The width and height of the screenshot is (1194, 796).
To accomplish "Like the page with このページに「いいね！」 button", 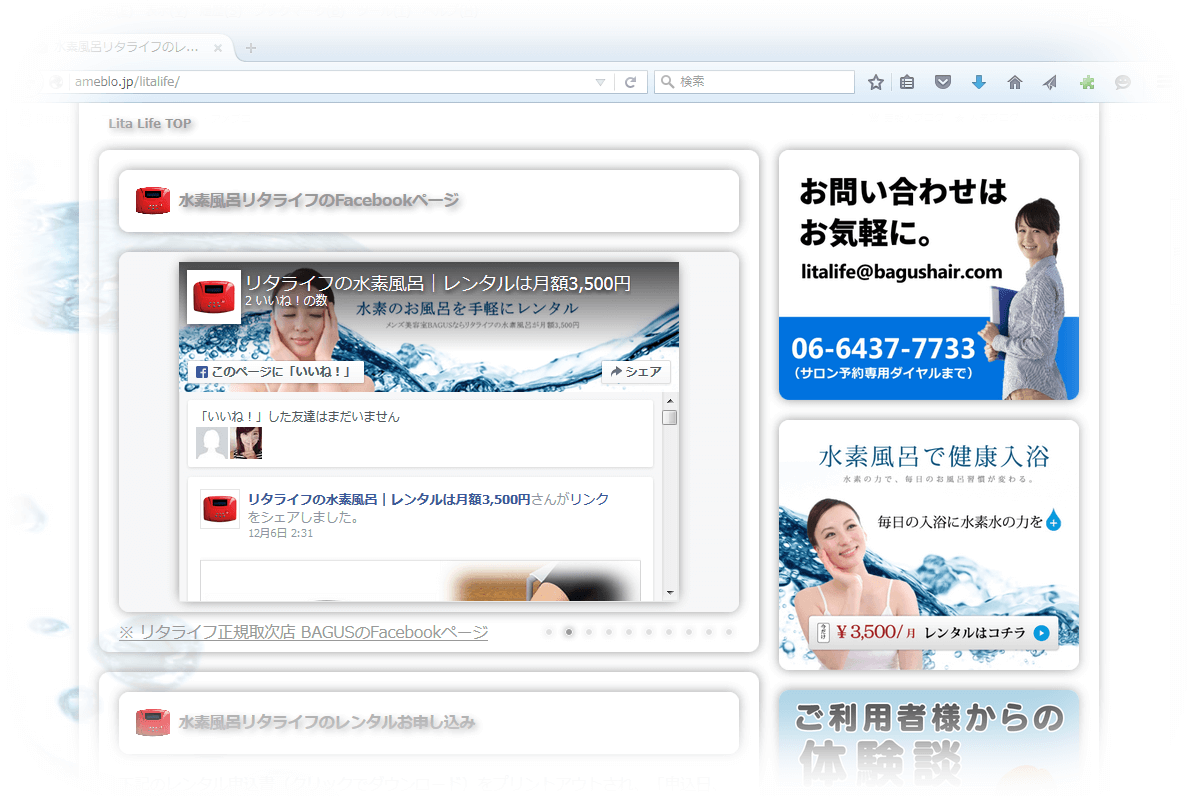I will (x=276, y=372).
